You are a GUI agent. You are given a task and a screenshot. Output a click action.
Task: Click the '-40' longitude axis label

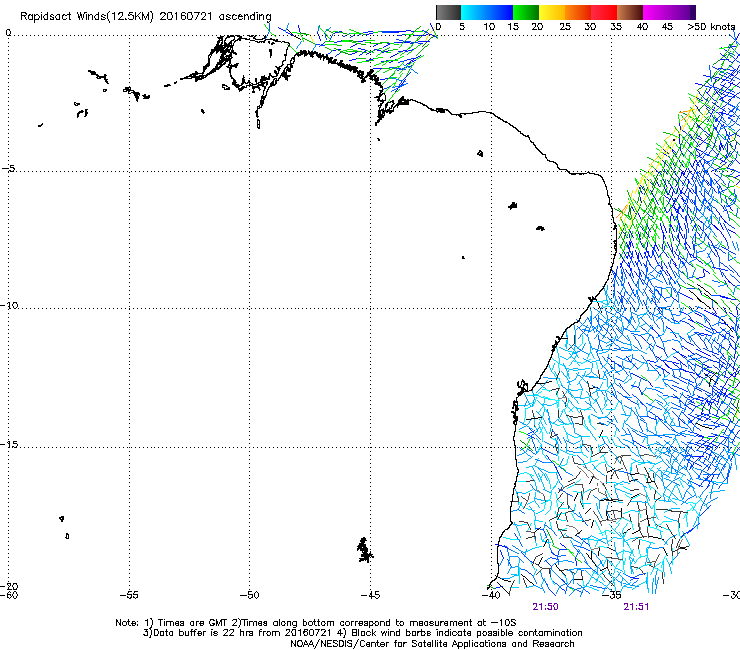[491, 595]
